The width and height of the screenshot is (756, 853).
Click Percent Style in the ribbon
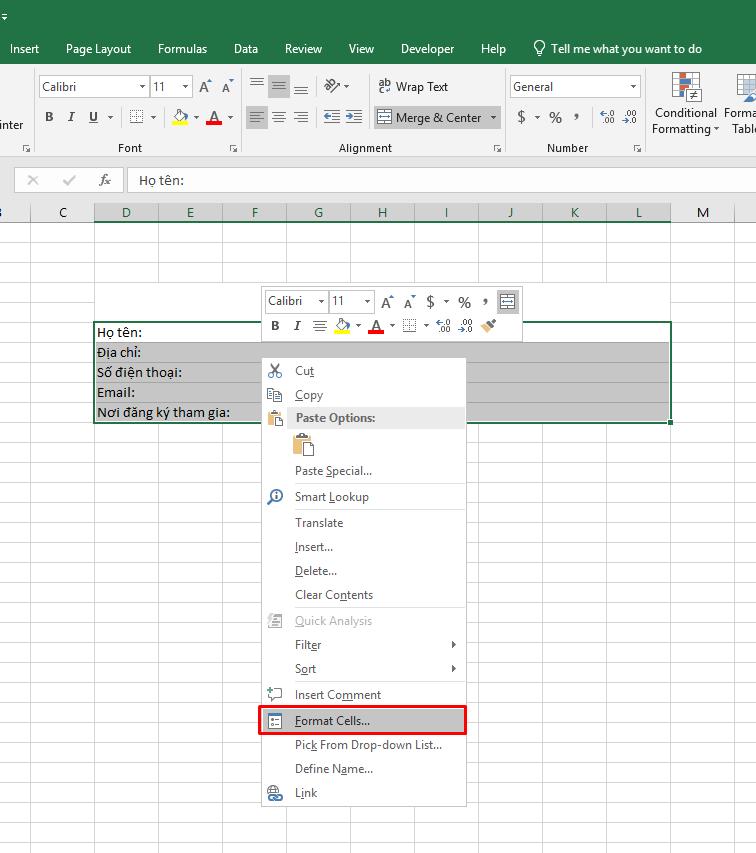coord(555,117)
